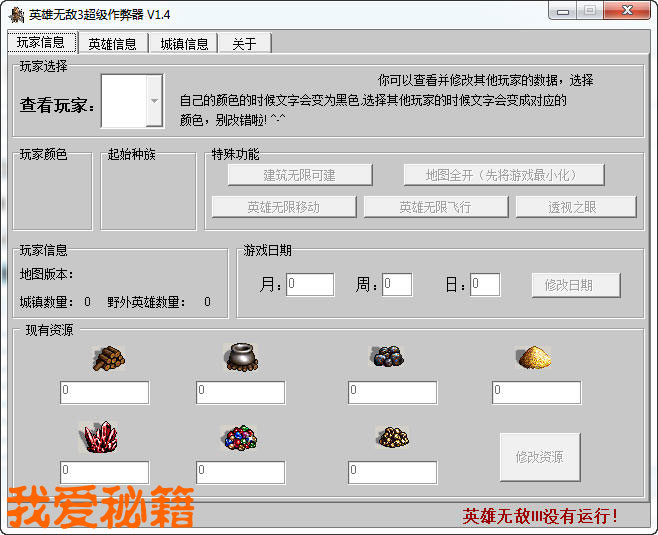Select the 玩家信息 tab
This screenshot has width=658, height=535.
pyautogui.click(x=41, y=42)
